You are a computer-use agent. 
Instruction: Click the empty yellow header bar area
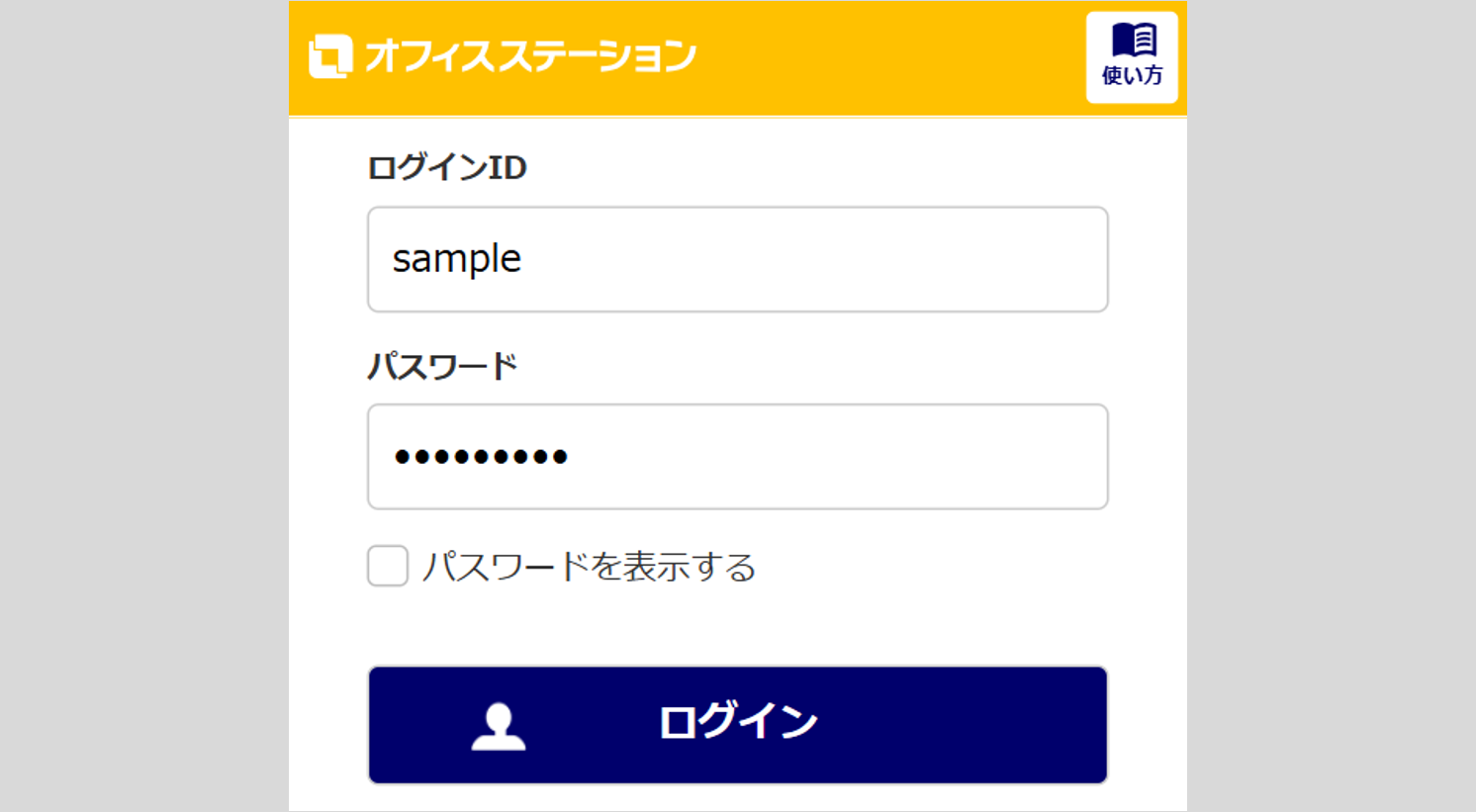(x=890, y=57)
